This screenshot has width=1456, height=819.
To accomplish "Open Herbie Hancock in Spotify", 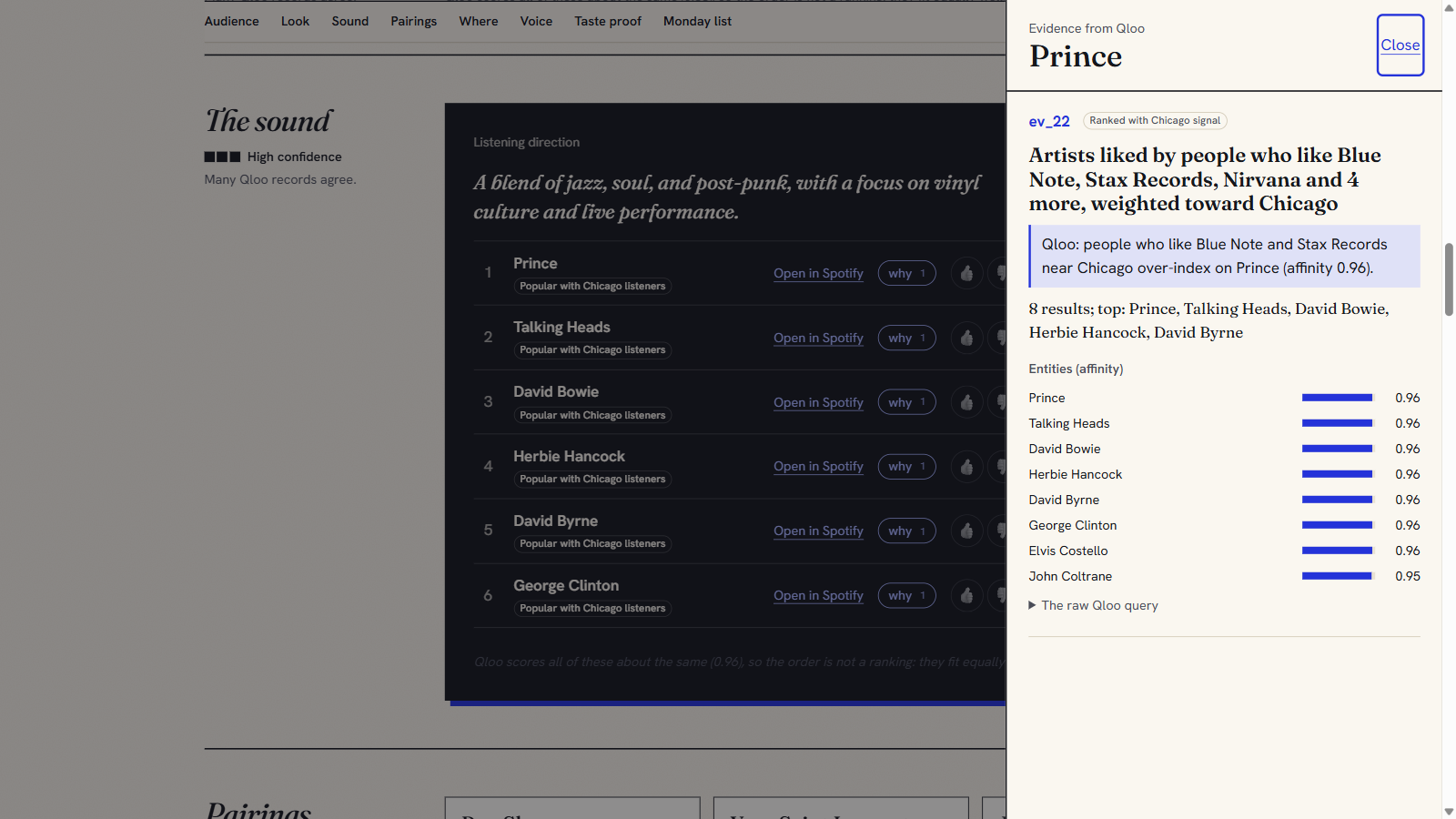I will 818,466.
